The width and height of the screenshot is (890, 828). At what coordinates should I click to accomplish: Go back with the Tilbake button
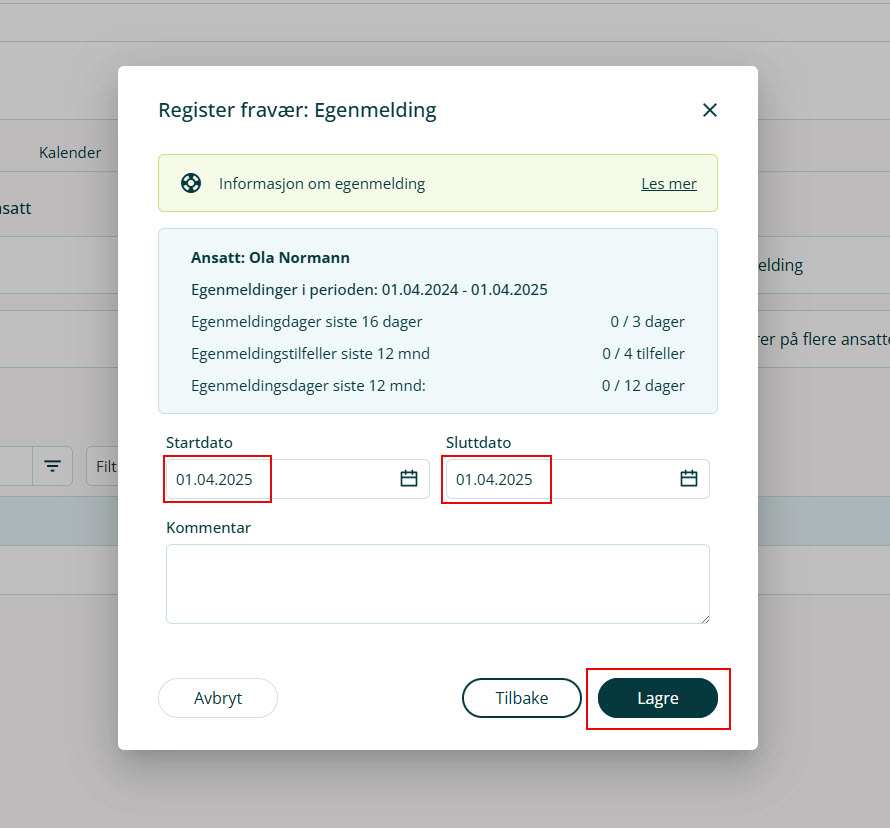point(521,698)
